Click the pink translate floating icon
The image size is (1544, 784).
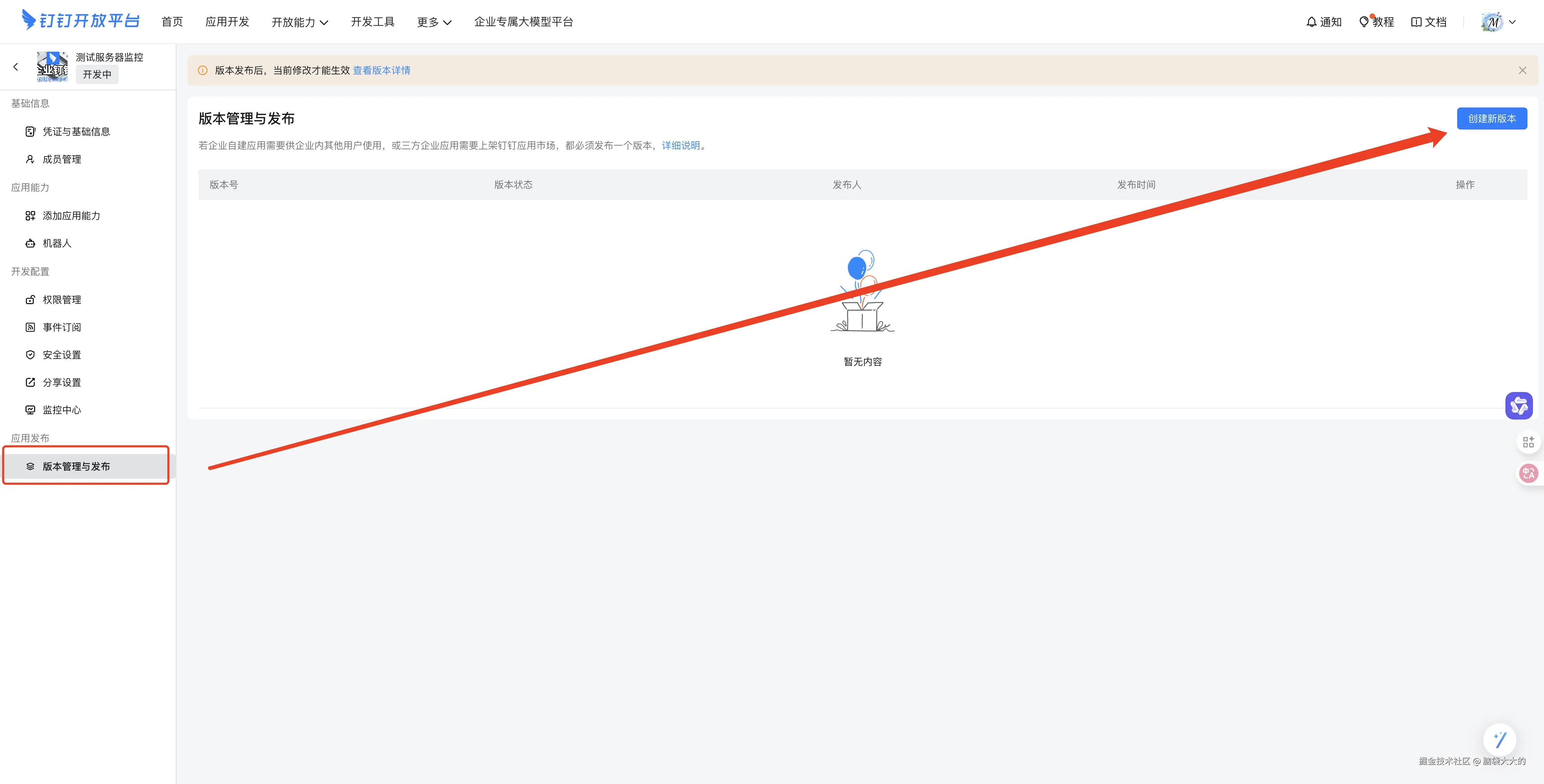tap(1528, 473)
